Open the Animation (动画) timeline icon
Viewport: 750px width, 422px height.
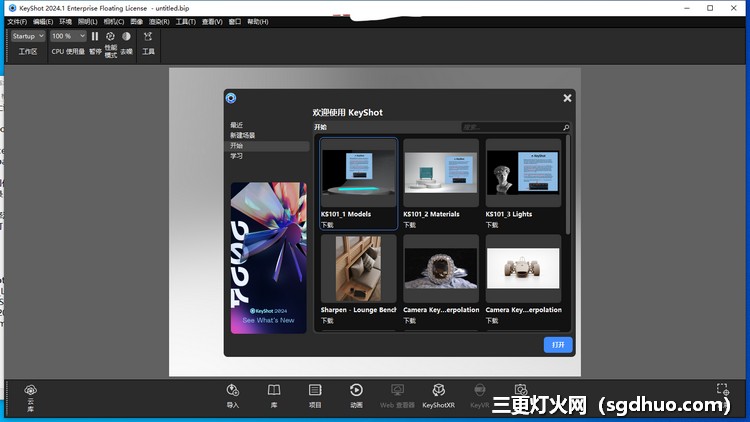356,390
